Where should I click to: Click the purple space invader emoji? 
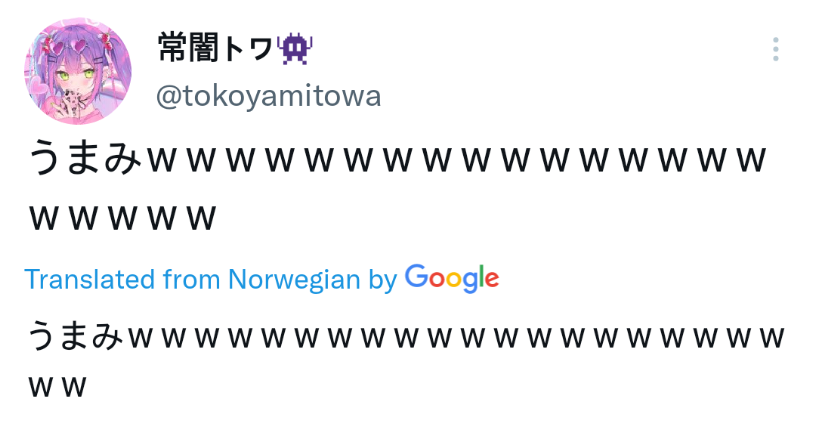click(295, 49)
